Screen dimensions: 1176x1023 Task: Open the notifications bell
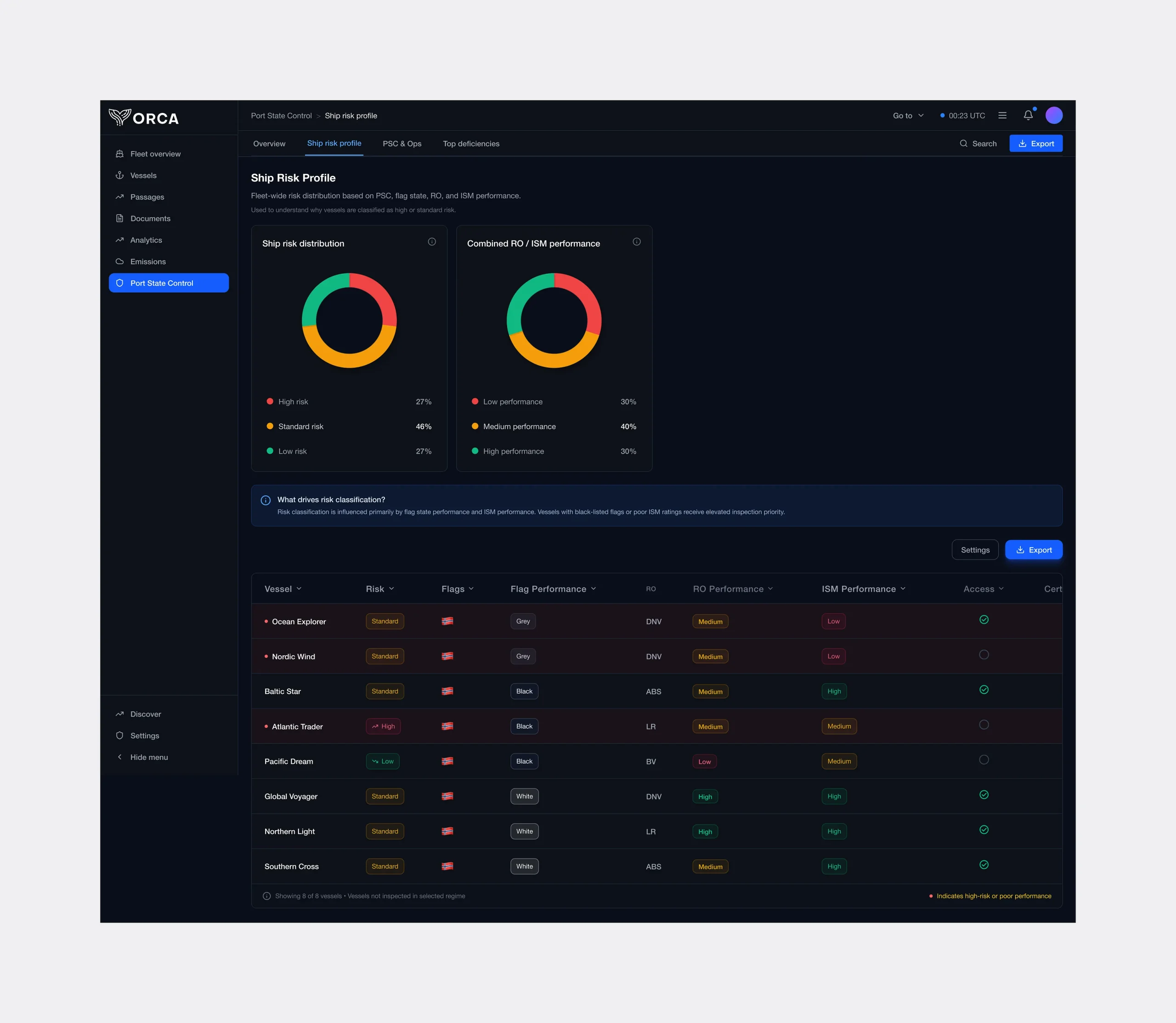point(1028,115)
